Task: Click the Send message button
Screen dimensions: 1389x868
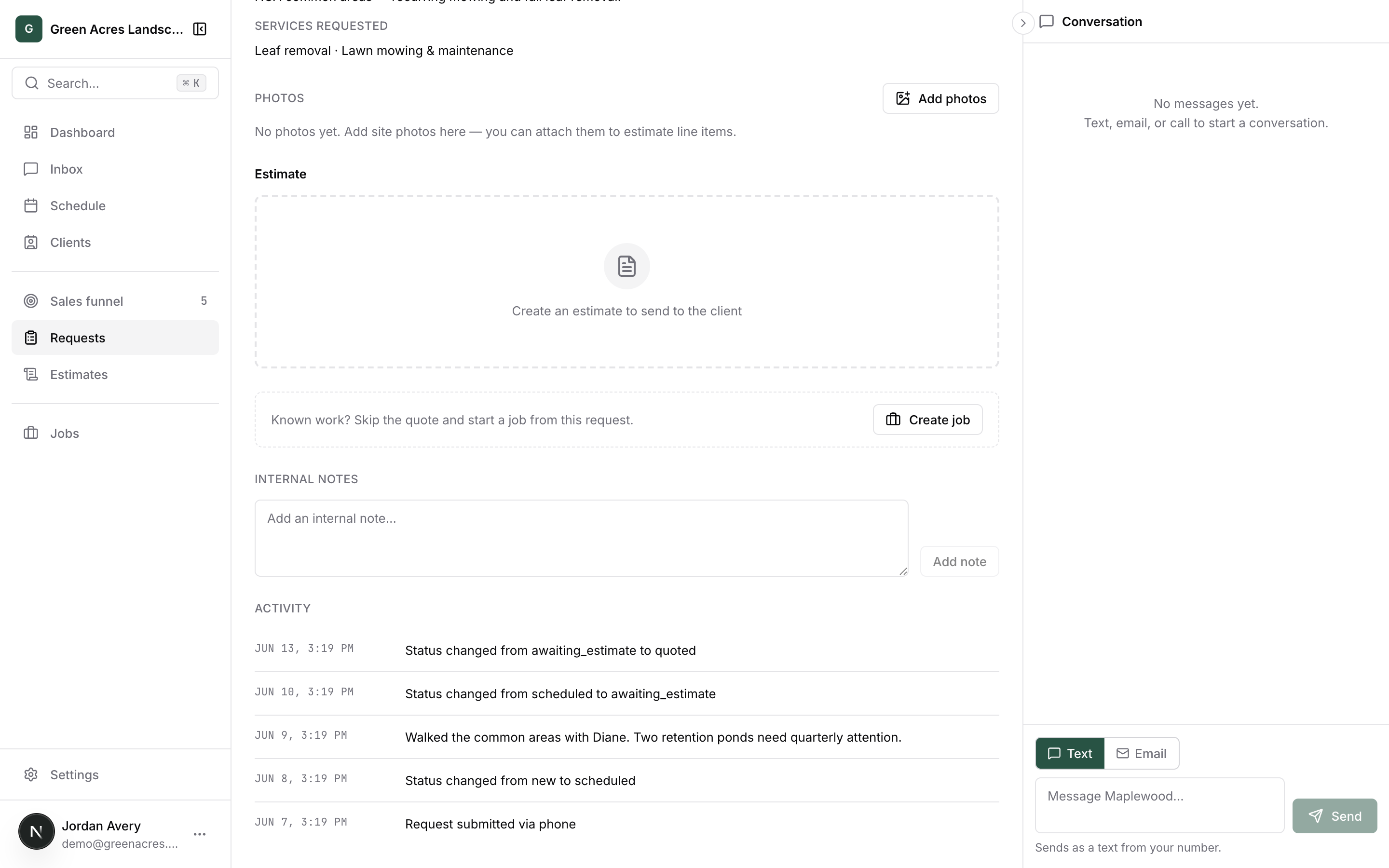Action: tap(1335, 816)
